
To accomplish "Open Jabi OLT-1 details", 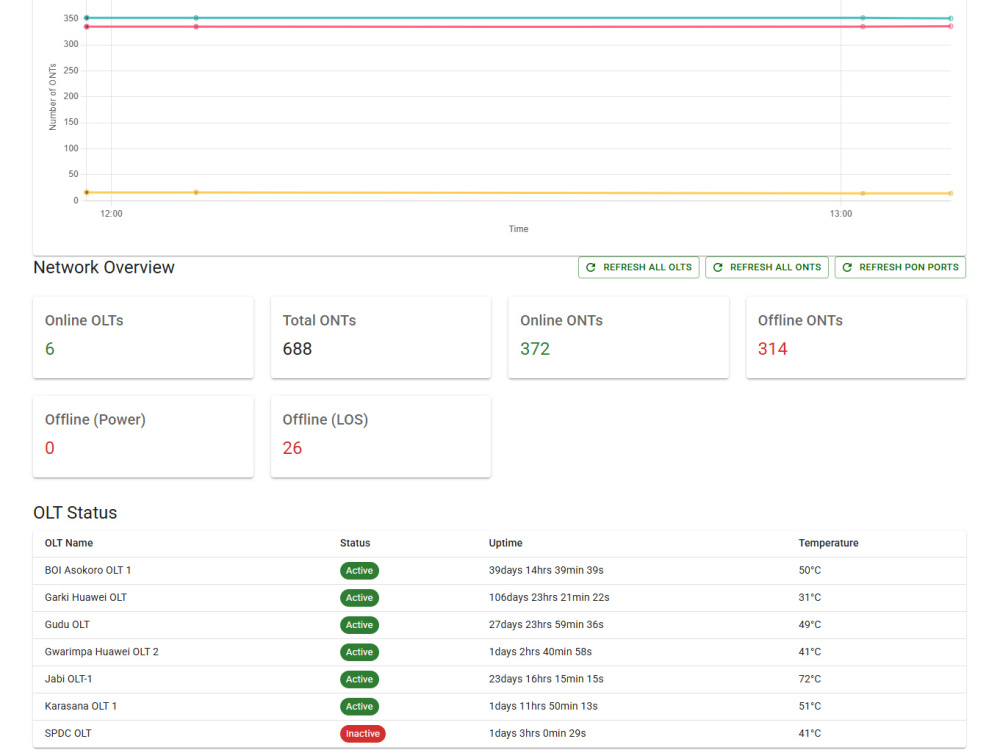I will point(68,679).
